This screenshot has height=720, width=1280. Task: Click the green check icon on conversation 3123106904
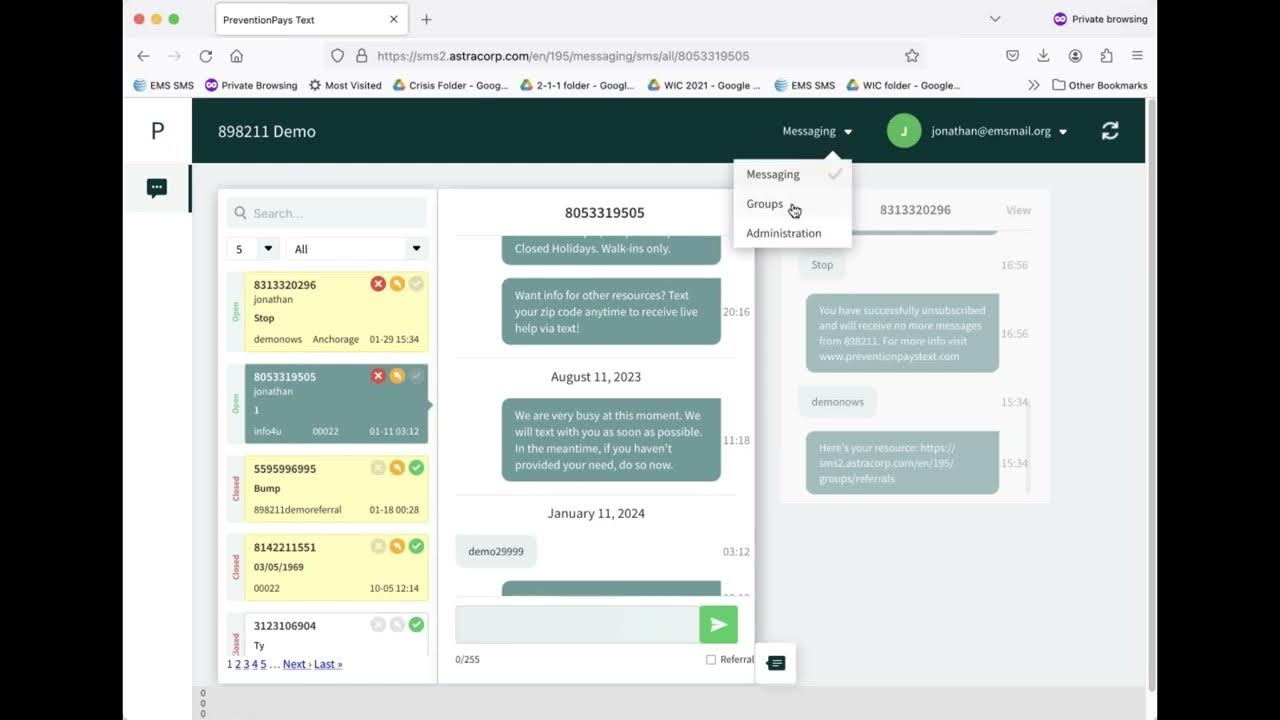point(416,625)
